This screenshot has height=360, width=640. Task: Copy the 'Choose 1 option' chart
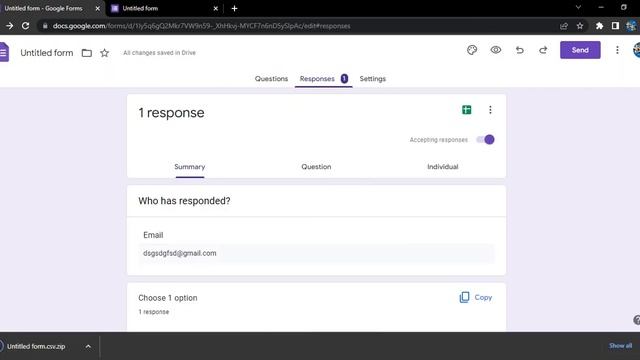click(x=476, y=298)
